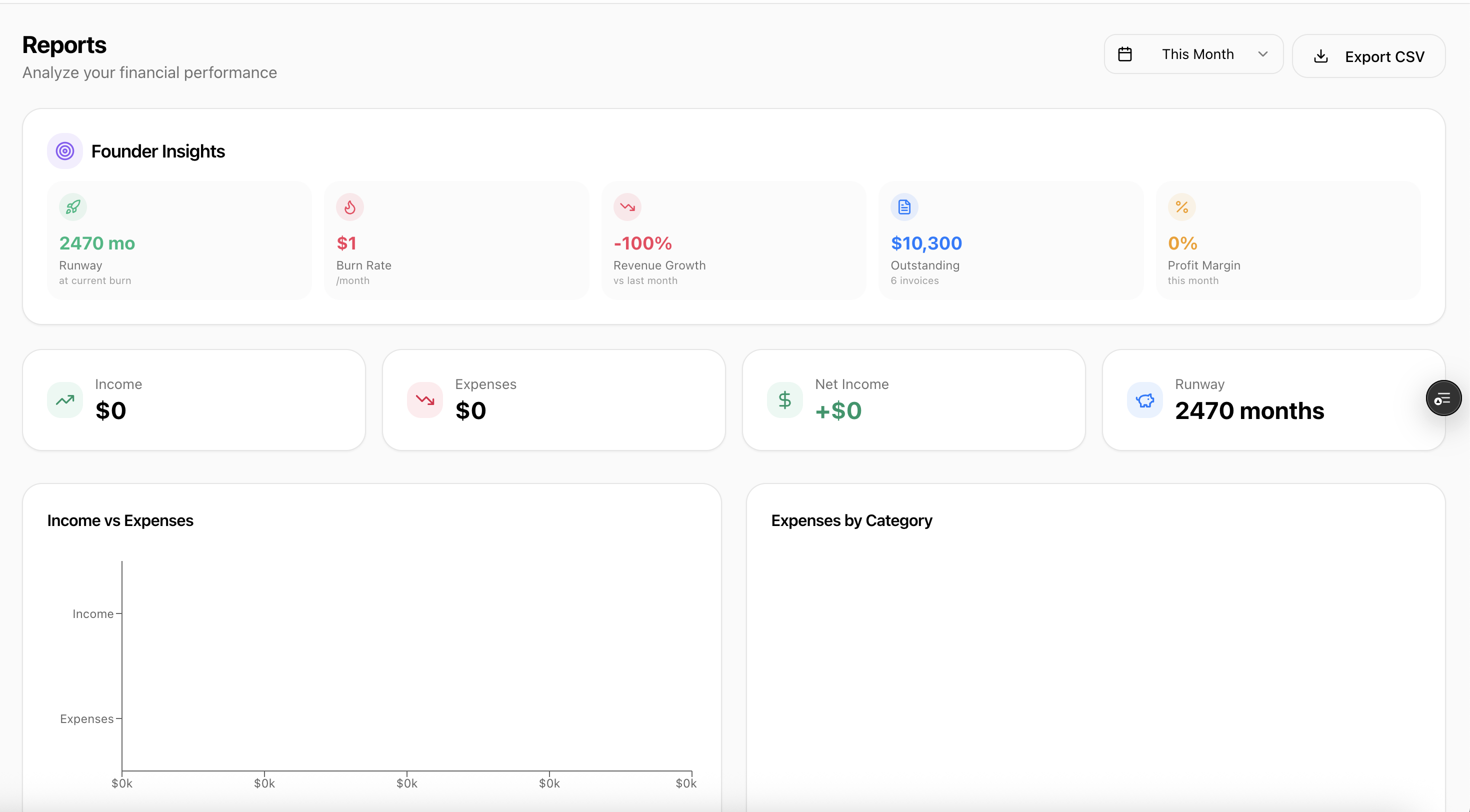Click the Outstanding invoices document icon
Image resolution: width=1470 pixels, height=812 pixels.
coord(904,207)
